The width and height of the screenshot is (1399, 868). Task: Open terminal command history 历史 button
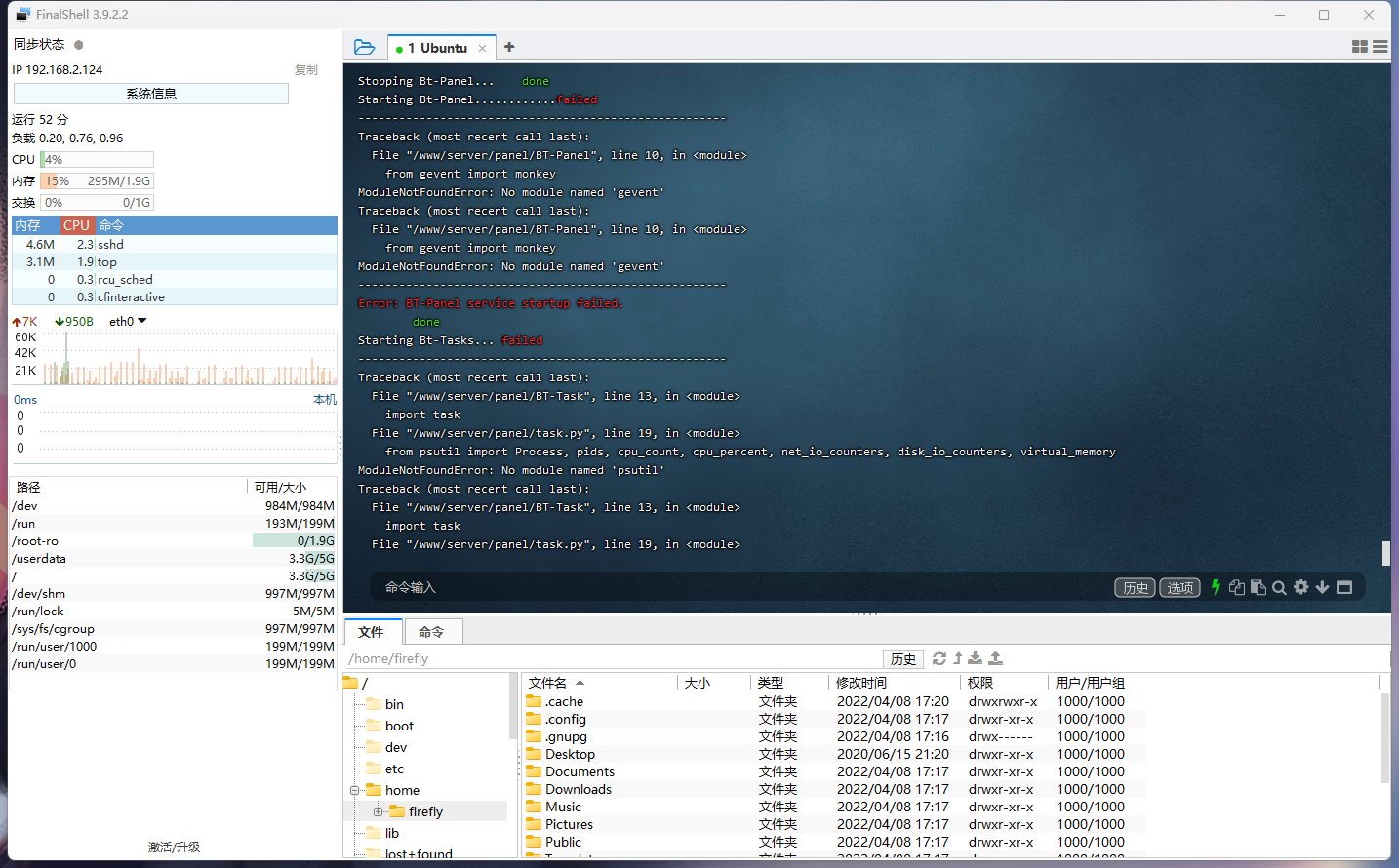[x=1136, y=587]
